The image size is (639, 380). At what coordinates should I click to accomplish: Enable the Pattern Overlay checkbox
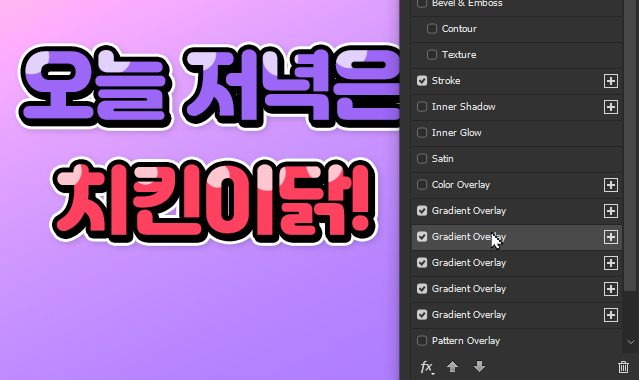422,340
